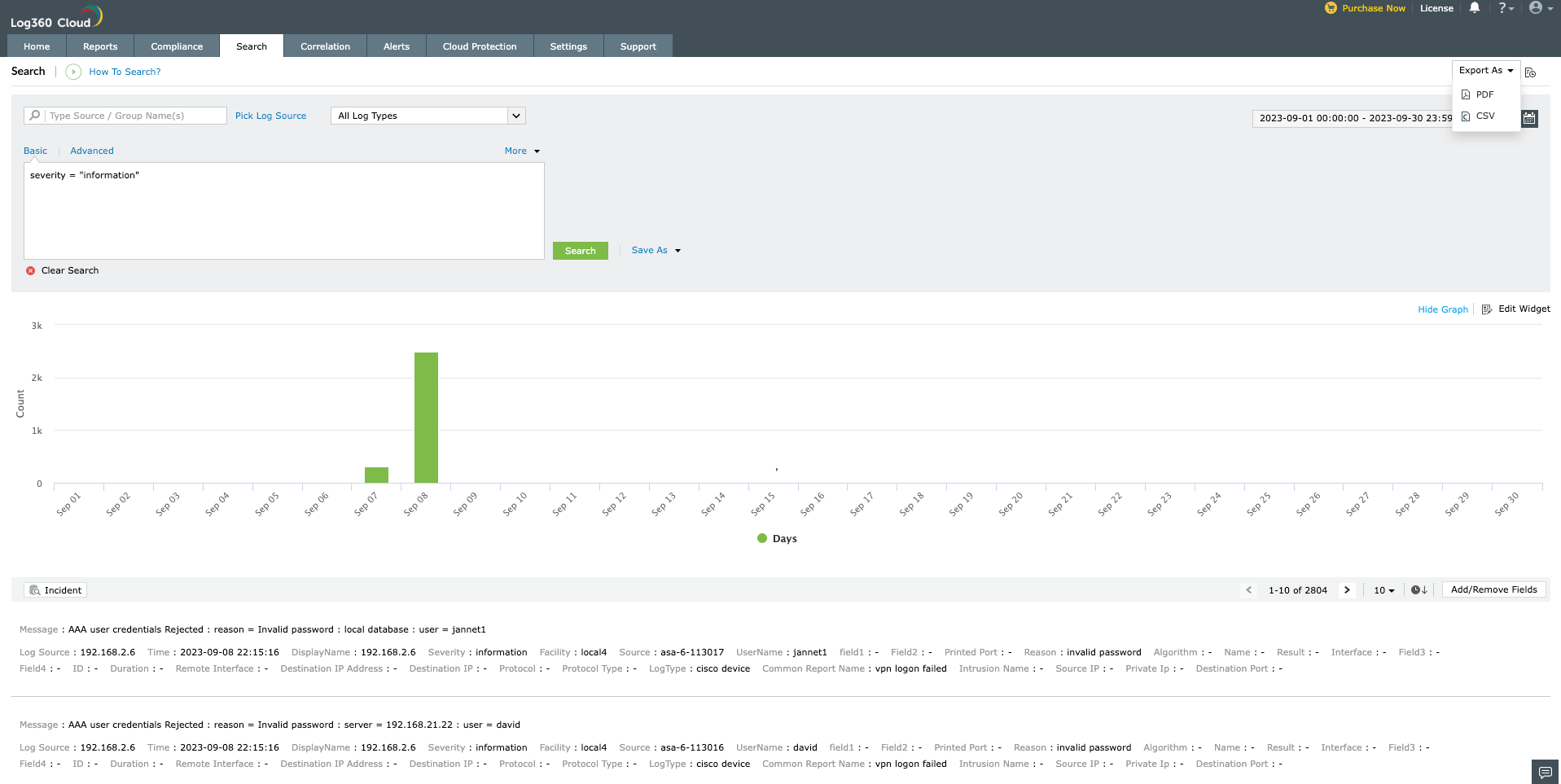This screenshot has width=1561, height=784.
Task: Click the tall green Sep 08 bar
Action: coord(426,418)
